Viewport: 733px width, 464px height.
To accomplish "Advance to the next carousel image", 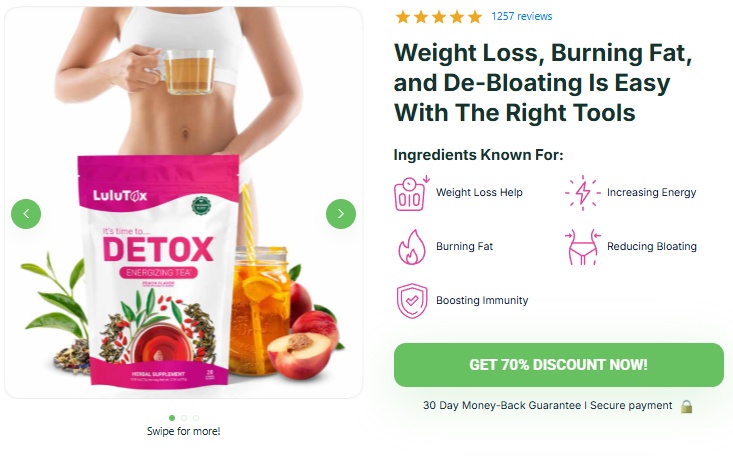I will coord(341,214).
